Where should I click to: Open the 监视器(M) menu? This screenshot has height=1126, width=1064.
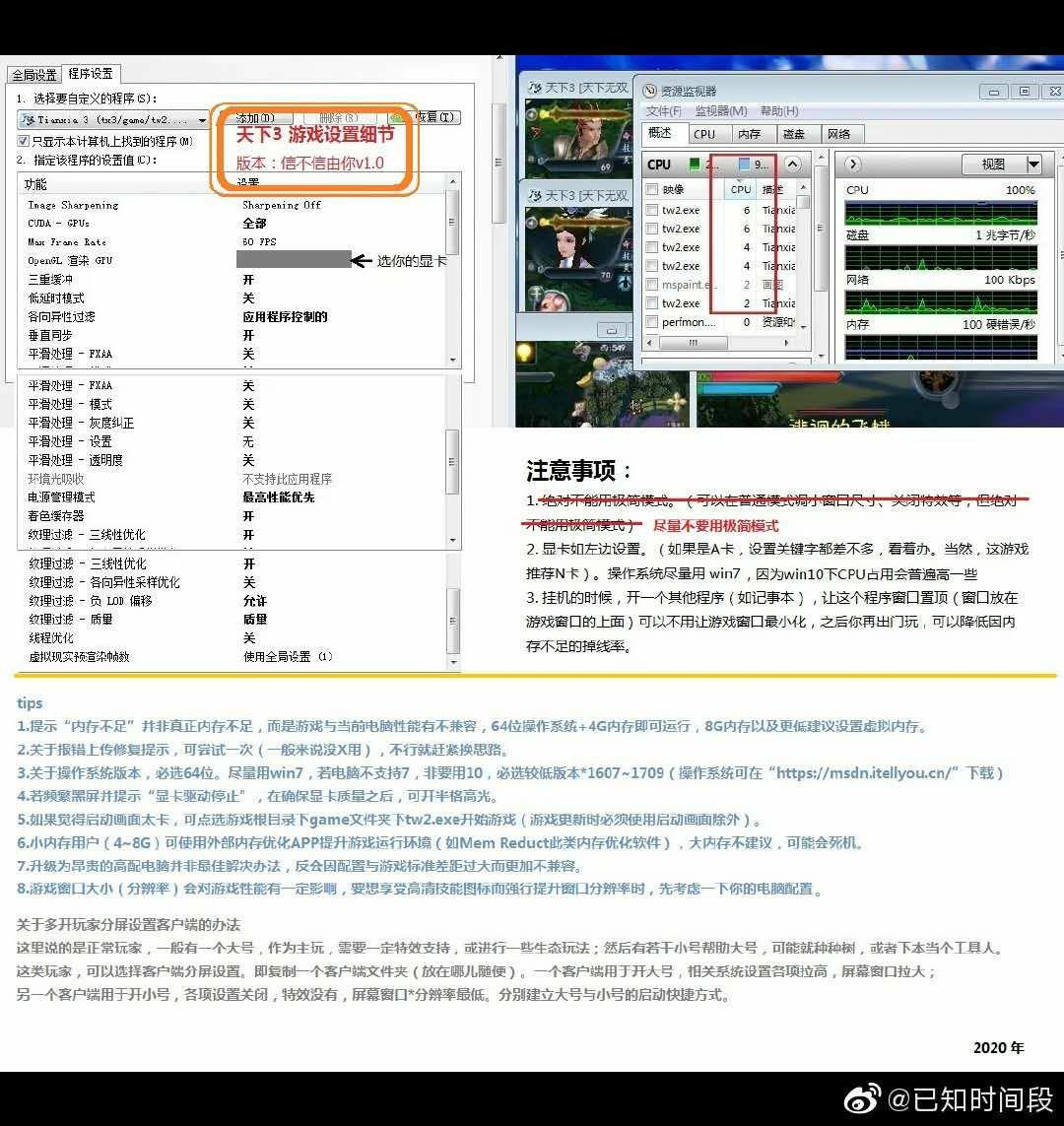point(721,110)
